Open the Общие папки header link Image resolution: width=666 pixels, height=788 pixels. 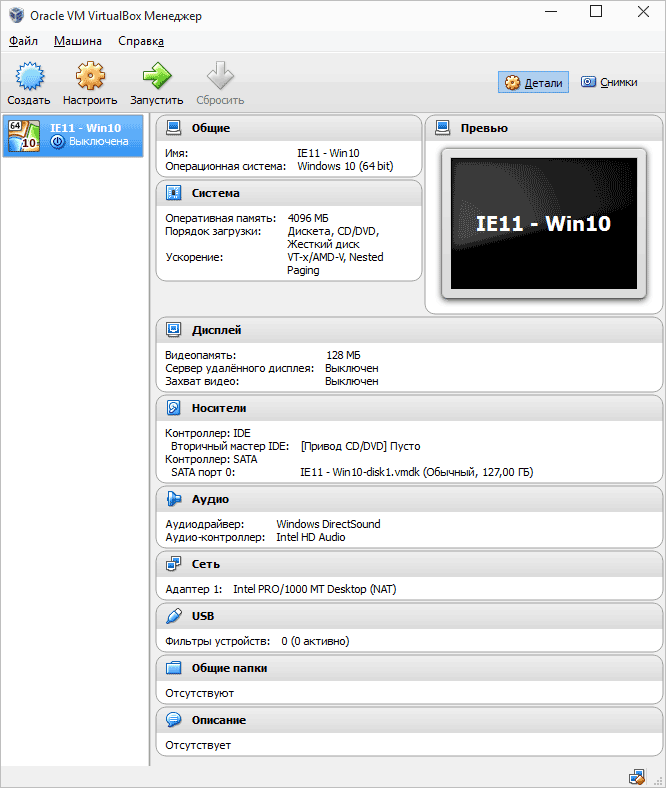[229, 668]
